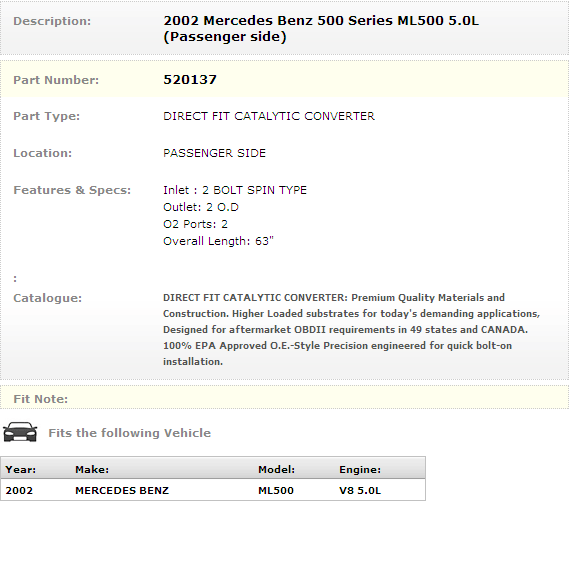The width and height of the screenshot is (570, 568).
Task: Select the V8 5.0L engine cell
Action: tap(360, 491)
